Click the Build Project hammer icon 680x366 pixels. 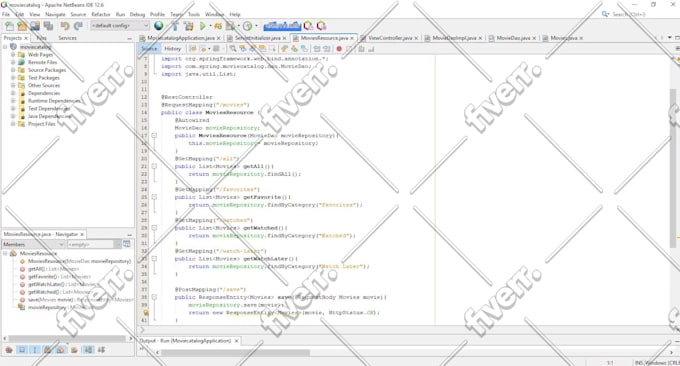(175, 26)
